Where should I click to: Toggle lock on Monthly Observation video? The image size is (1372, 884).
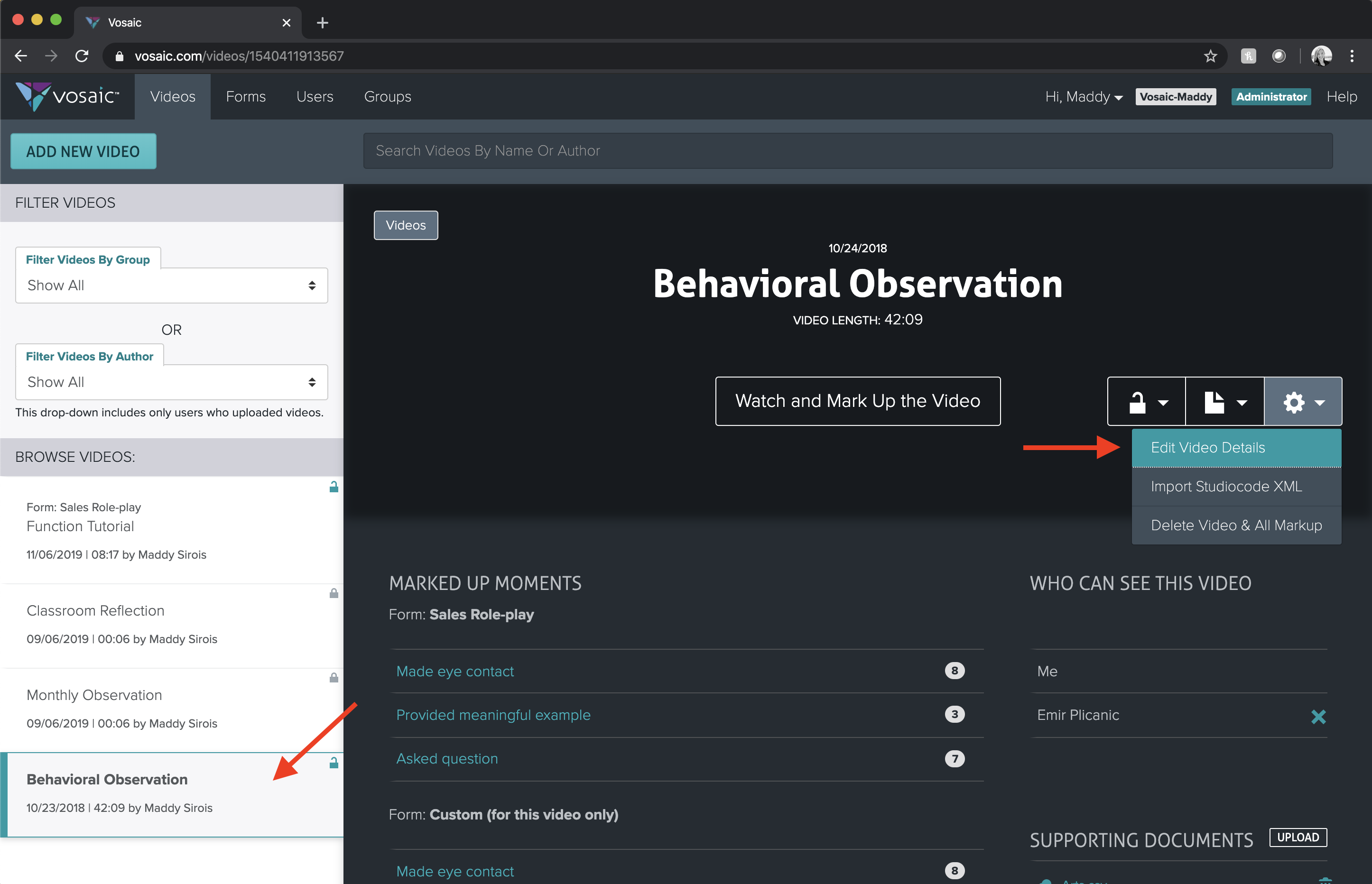[334, 678]
